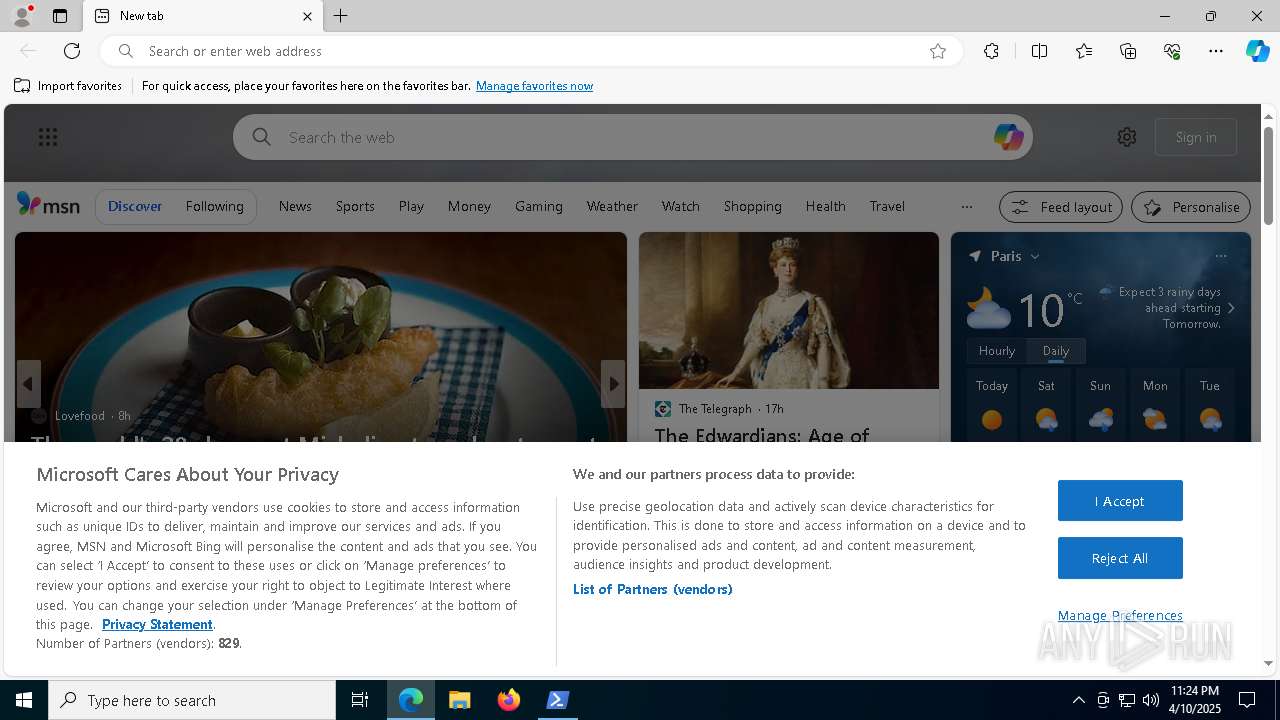Open weather card more options ellipsis
Viewport: 1280px width, 720px height.
pyautogui.click(x=1221, y=256)
